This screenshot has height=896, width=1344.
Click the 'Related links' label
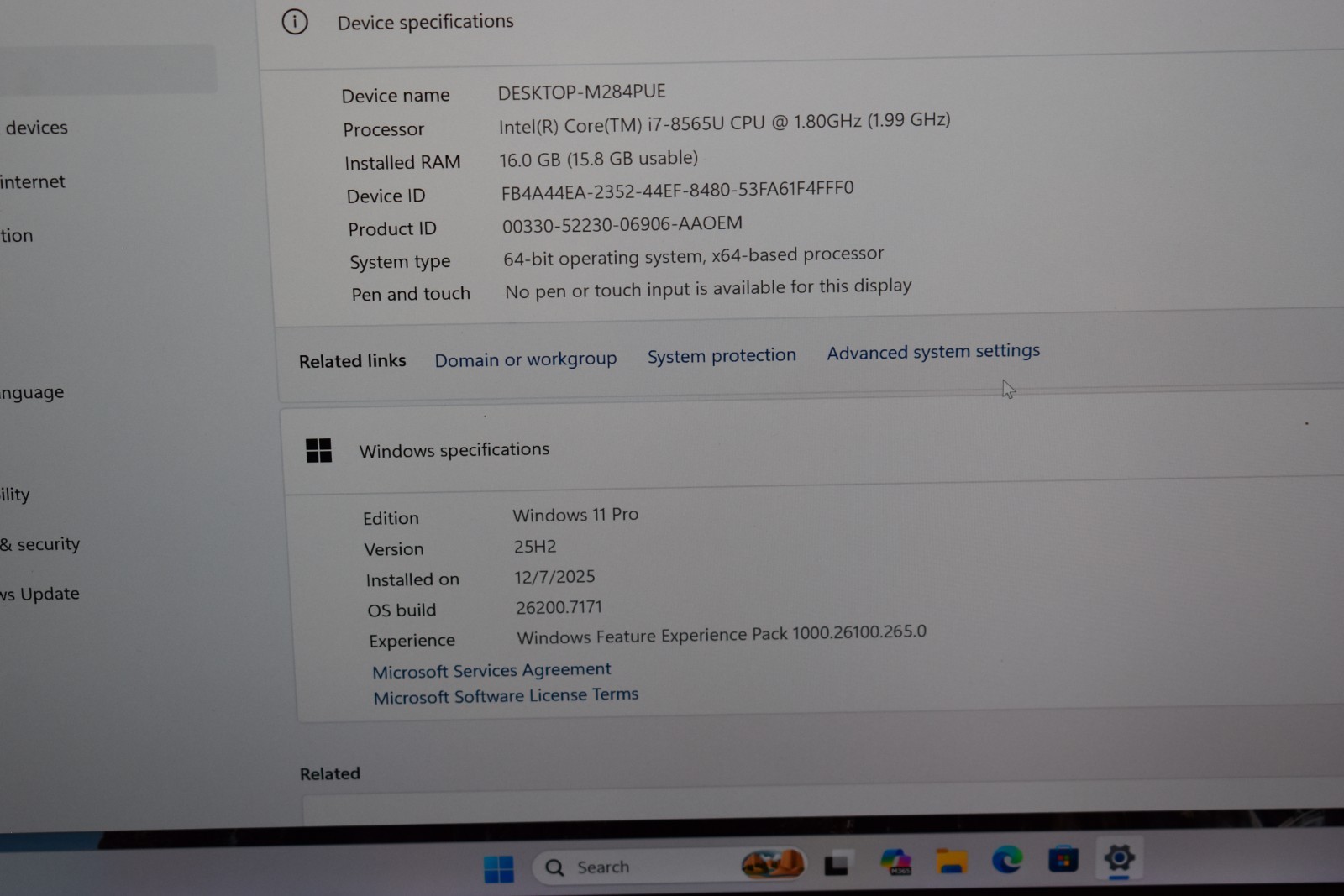pos(352,361)
